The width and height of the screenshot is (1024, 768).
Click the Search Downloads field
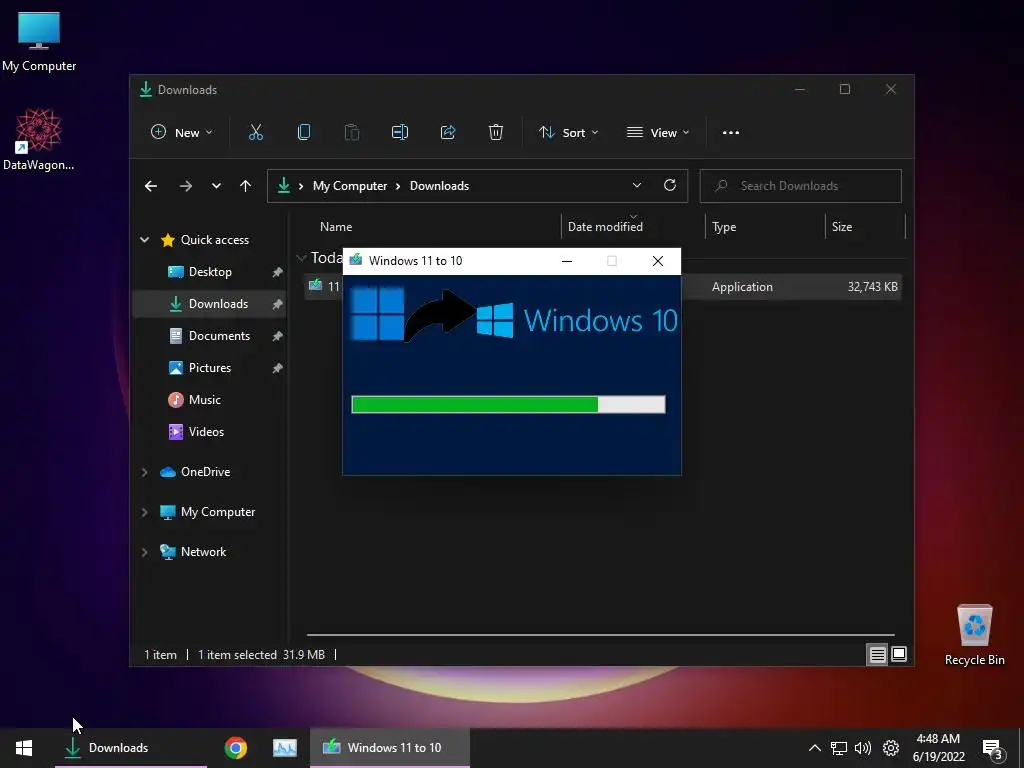pyautogui.click(x=801, y=186)
